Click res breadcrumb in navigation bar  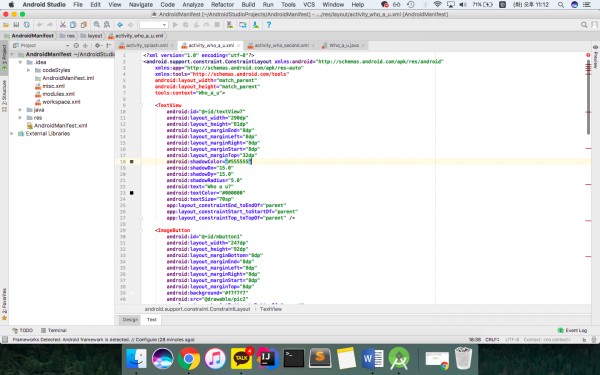67,36
